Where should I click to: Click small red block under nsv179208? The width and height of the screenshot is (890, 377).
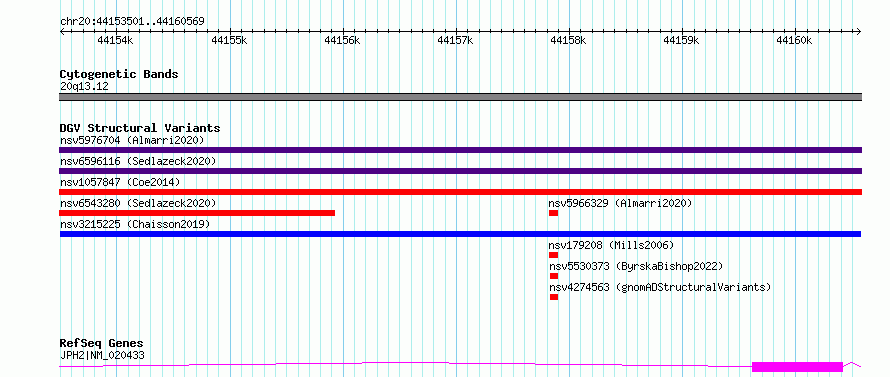click(553, 255)
